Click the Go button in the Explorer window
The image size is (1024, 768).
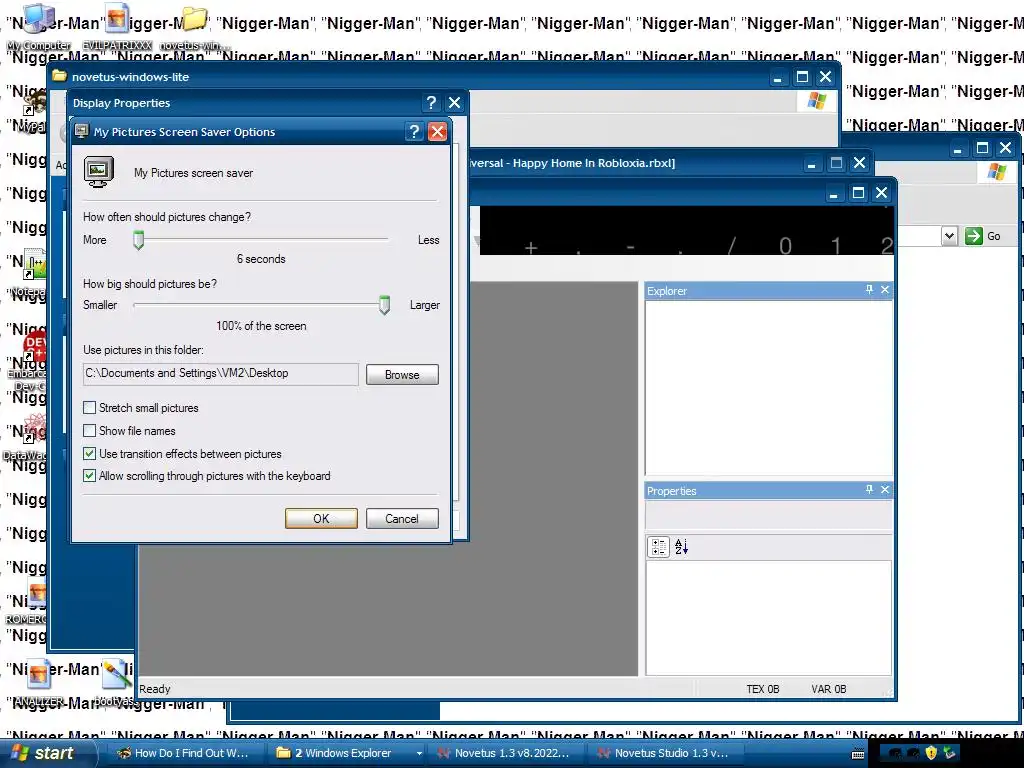983,236
